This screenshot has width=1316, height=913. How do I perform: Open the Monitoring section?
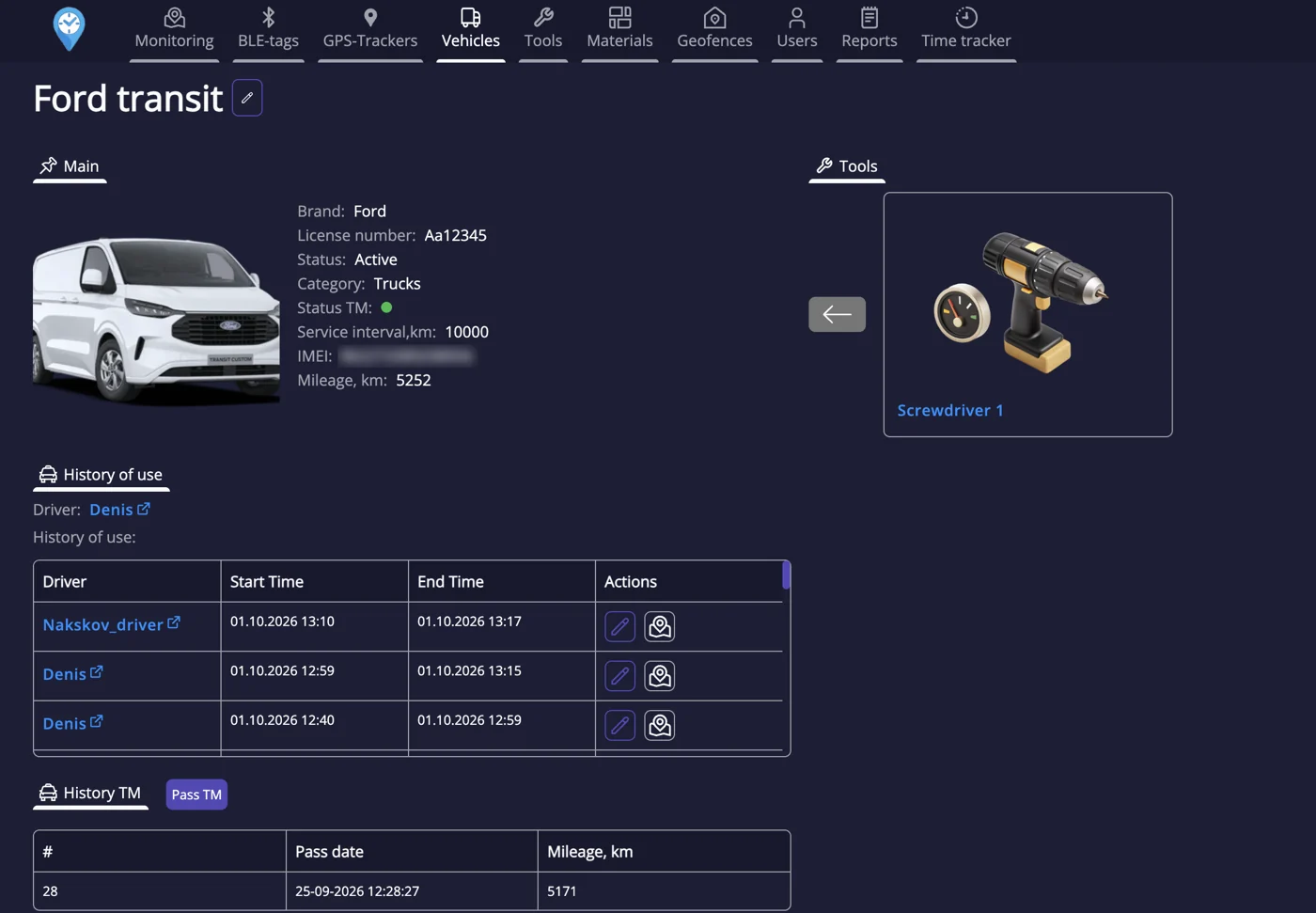pyautogui.click(x=174, y=29)
